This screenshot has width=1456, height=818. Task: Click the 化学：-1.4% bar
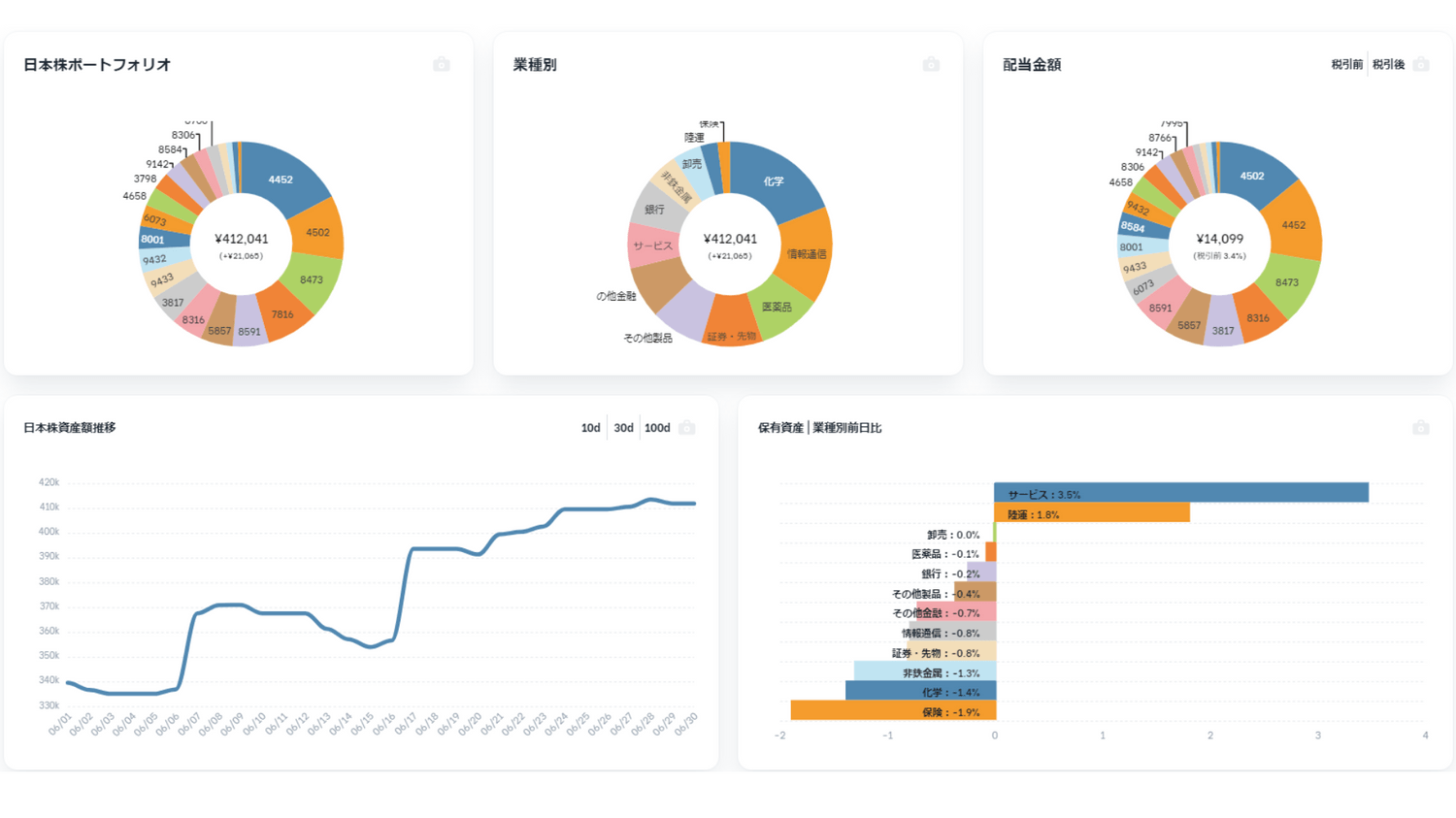920,691
